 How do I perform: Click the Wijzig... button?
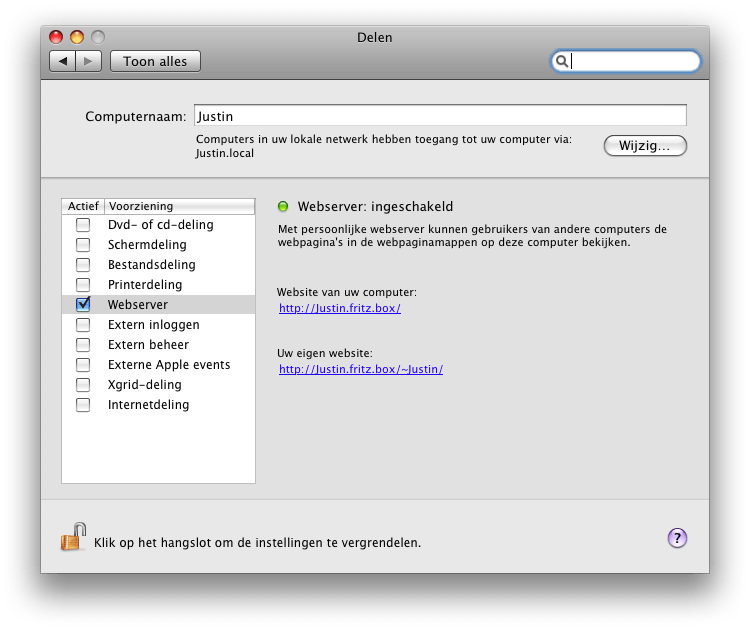click(645, 146)
